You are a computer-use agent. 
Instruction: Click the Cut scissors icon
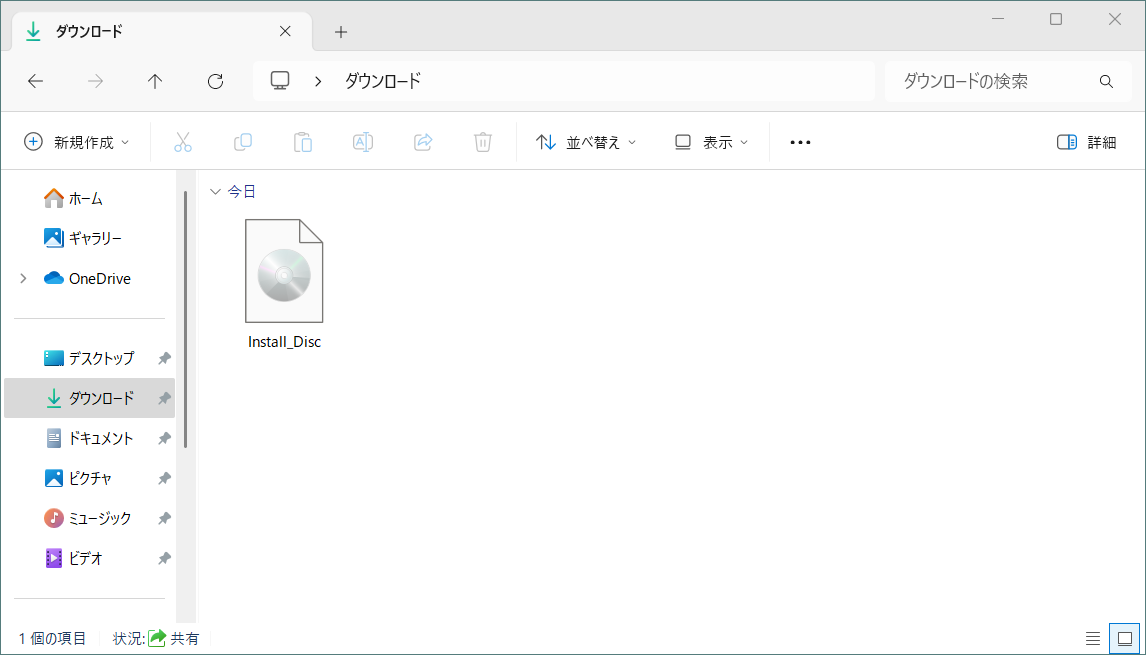(182, 142)
